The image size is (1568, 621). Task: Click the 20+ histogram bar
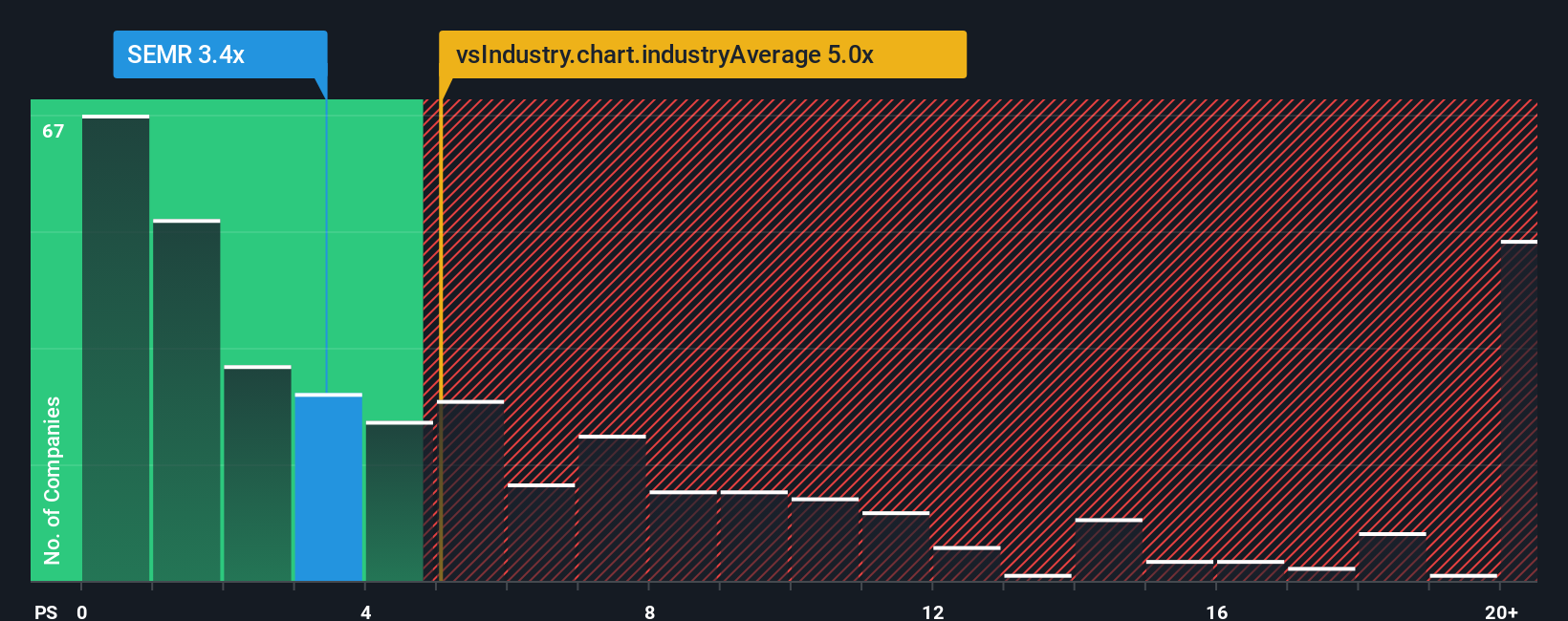click(x=1518, y=411)
